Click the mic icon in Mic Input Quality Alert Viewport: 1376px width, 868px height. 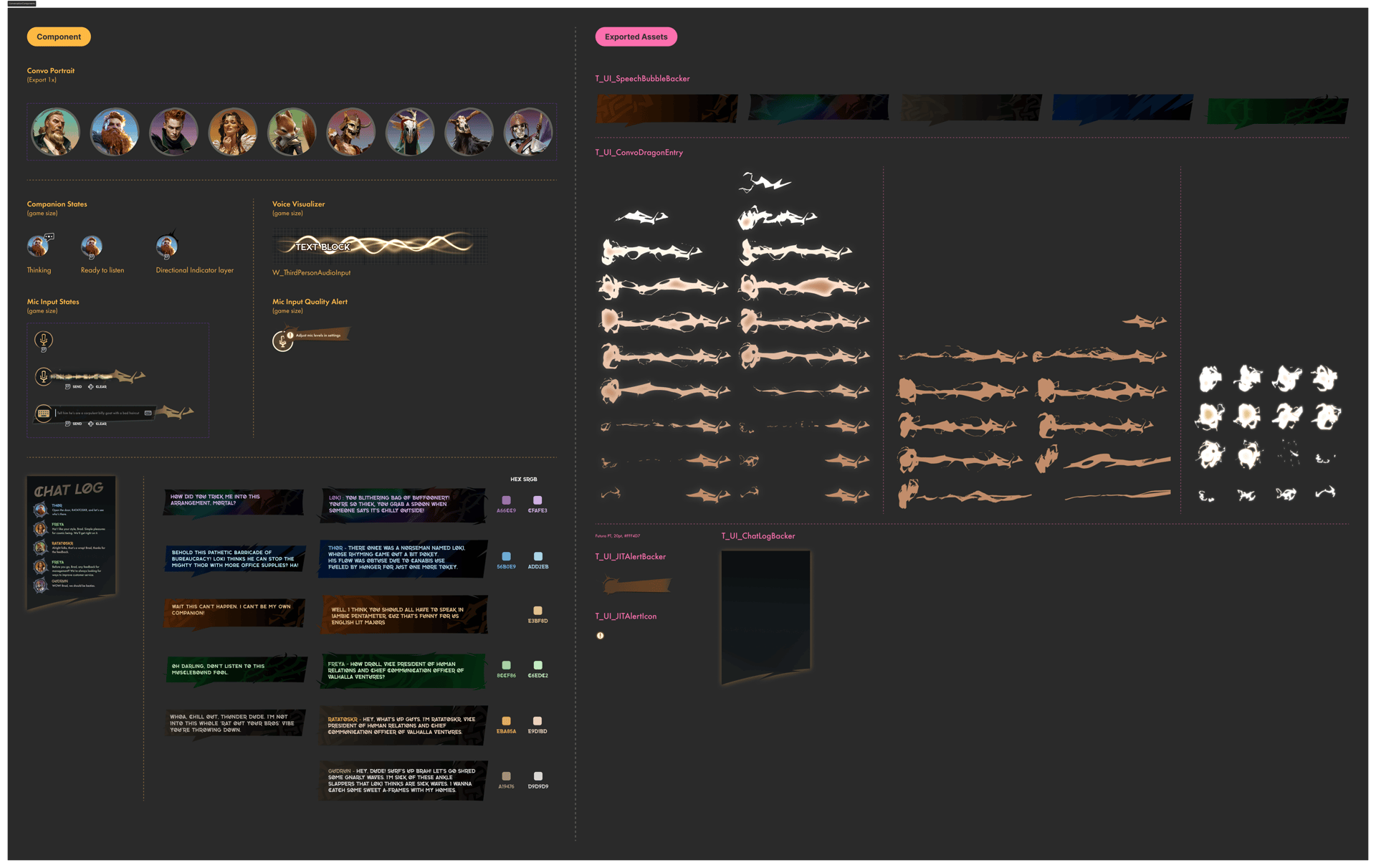point(282,341)
